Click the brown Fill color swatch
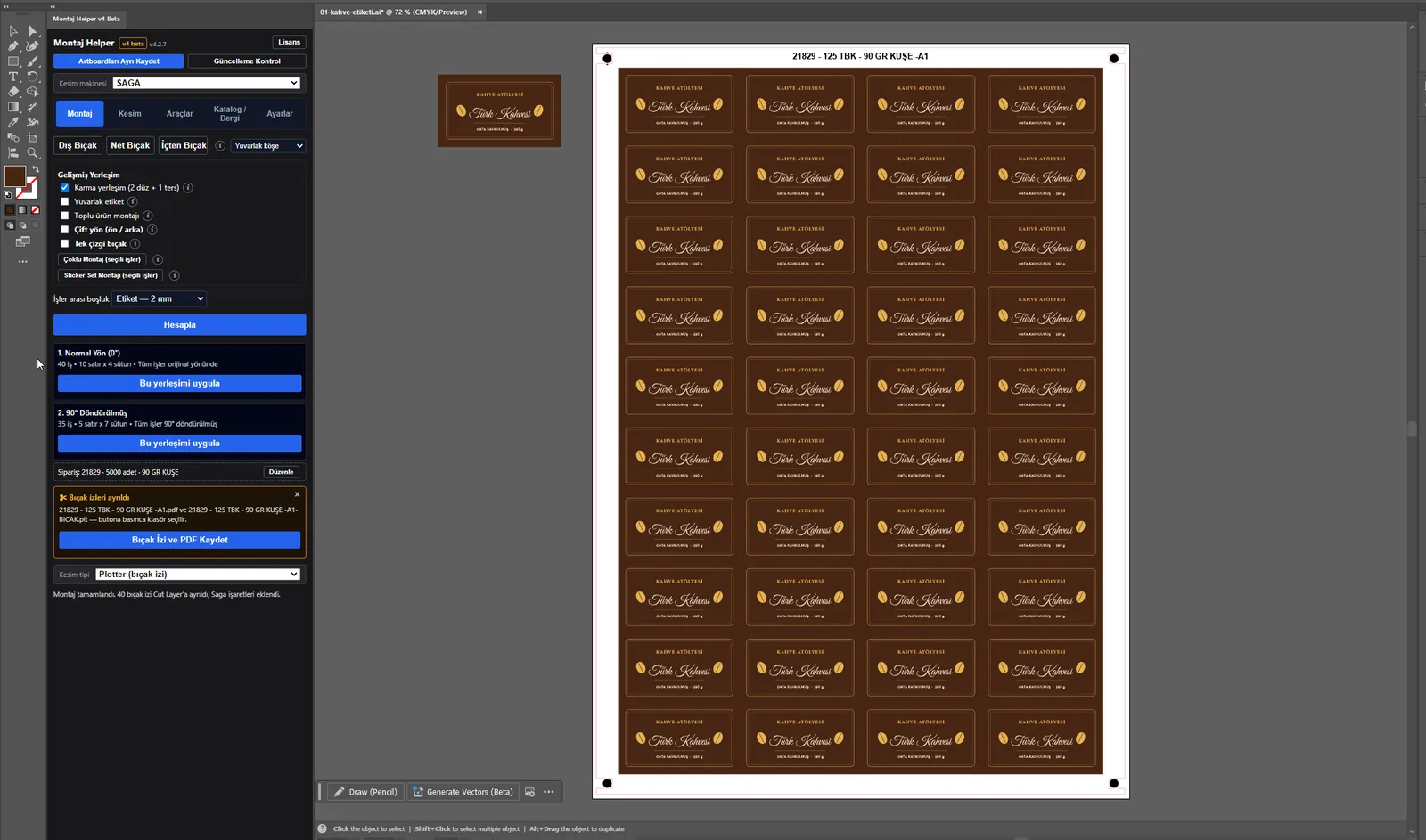Image resolution: width=1426 pixels, height=840 pixels. tap(14, 175)
